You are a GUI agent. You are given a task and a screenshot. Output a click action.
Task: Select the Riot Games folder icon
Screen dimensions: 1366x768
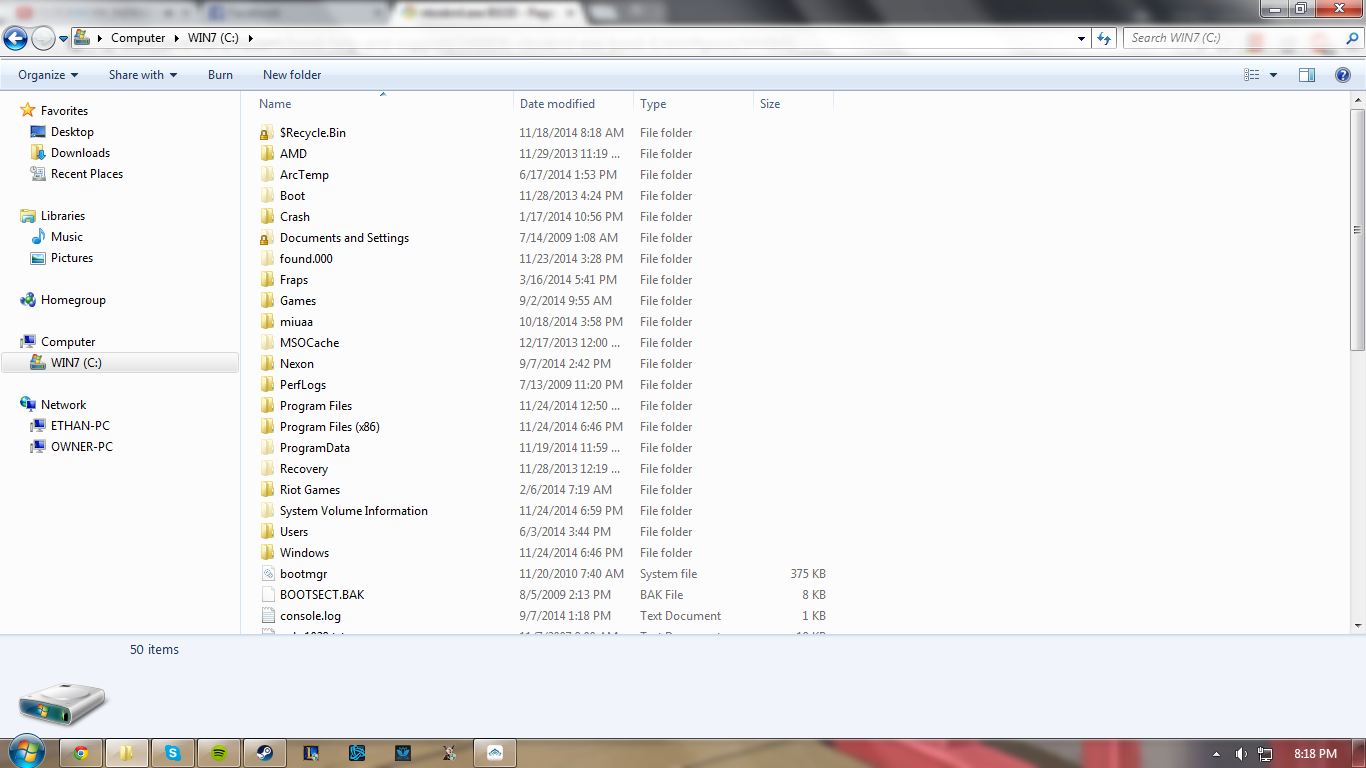coord(267,490)
